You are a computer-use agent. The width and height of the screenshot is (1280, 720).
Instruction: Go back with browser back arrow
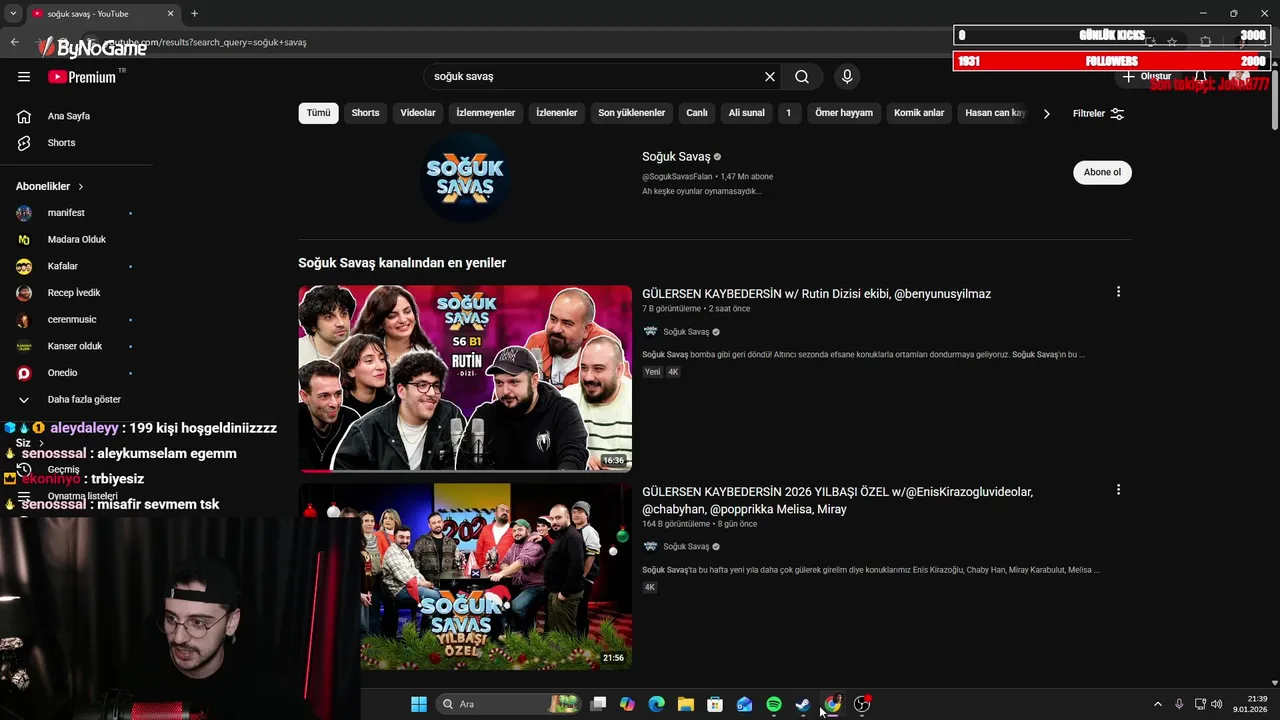[14, 42]
